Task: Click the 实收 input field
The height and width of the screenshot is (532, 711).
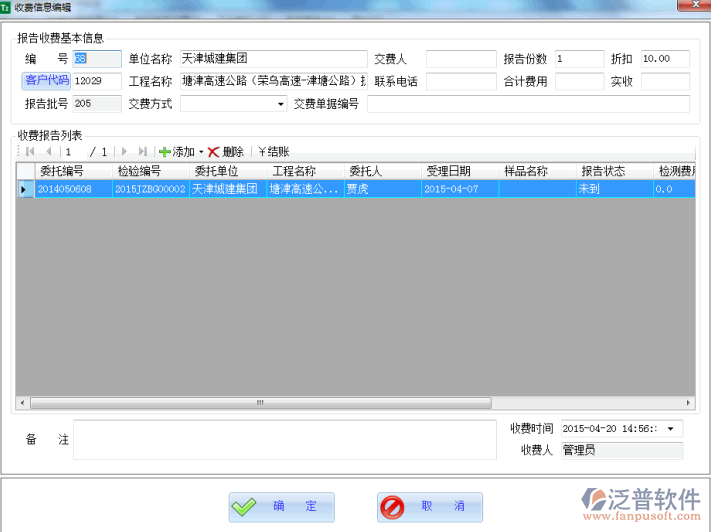Action: [x=665, y=81]
